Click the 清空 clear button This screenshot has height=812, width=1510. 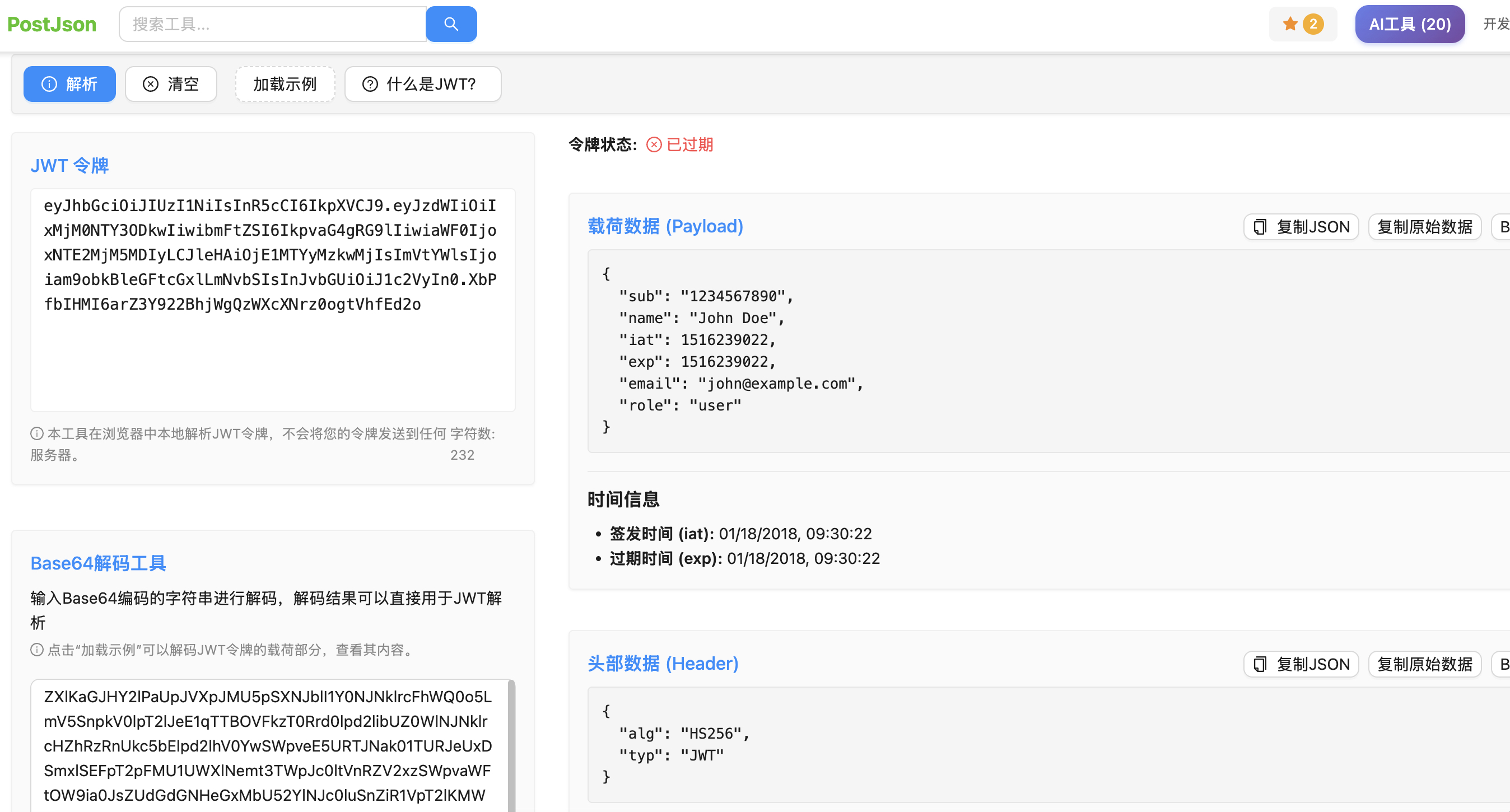coord(171,84)
